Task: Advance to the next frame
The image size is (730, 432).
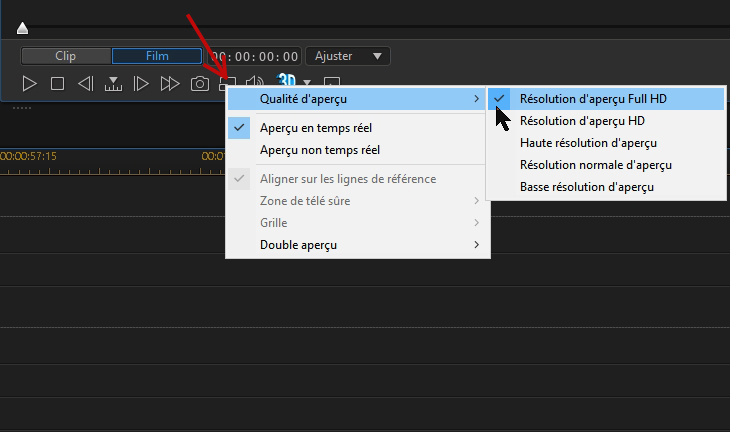Action: pyautogui.click(x=141, y=84)
